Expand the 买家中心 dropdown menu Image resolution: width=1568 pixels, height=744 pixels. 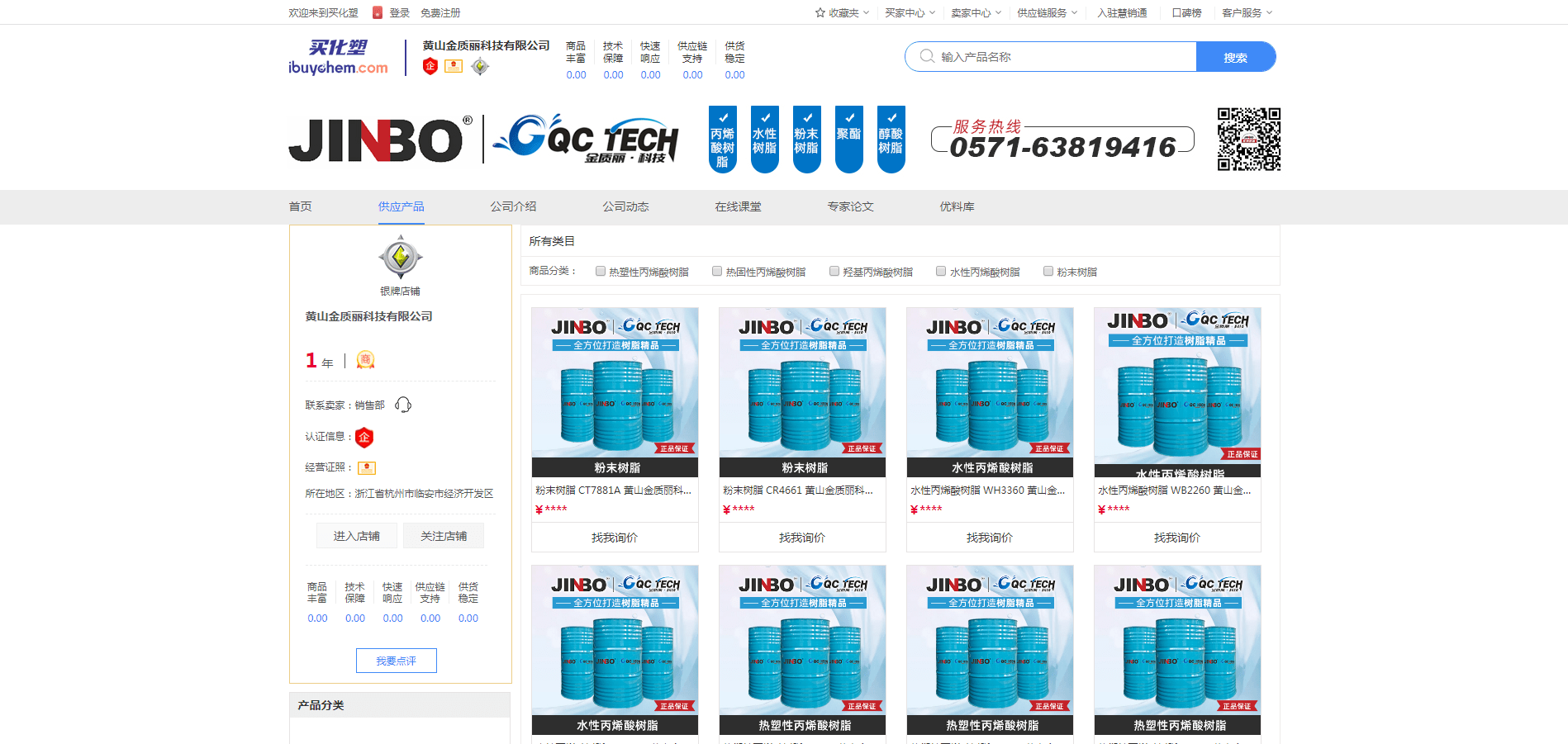tap(910, 12)
